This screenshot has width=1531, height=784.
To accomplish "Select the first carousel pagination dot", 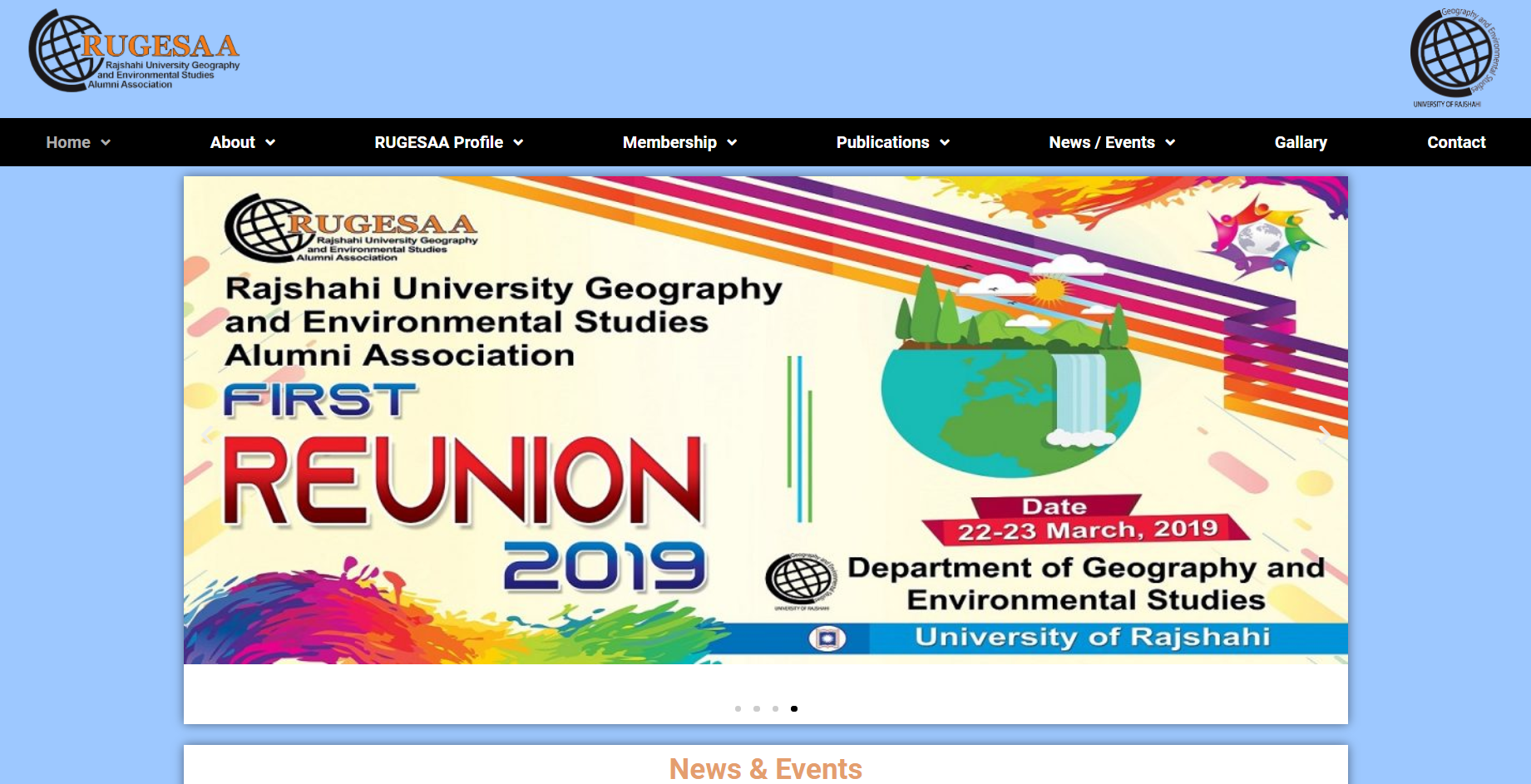I will 738,708.
